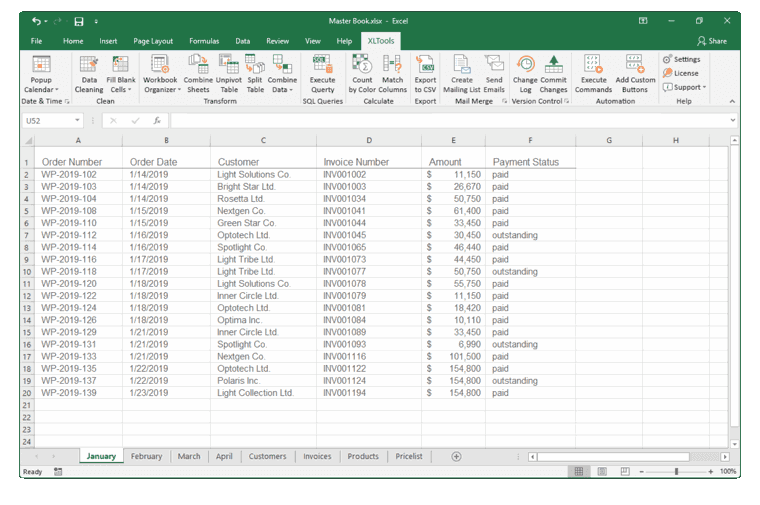Share the workbook
The image size is (760, 505).
point(712,41)
